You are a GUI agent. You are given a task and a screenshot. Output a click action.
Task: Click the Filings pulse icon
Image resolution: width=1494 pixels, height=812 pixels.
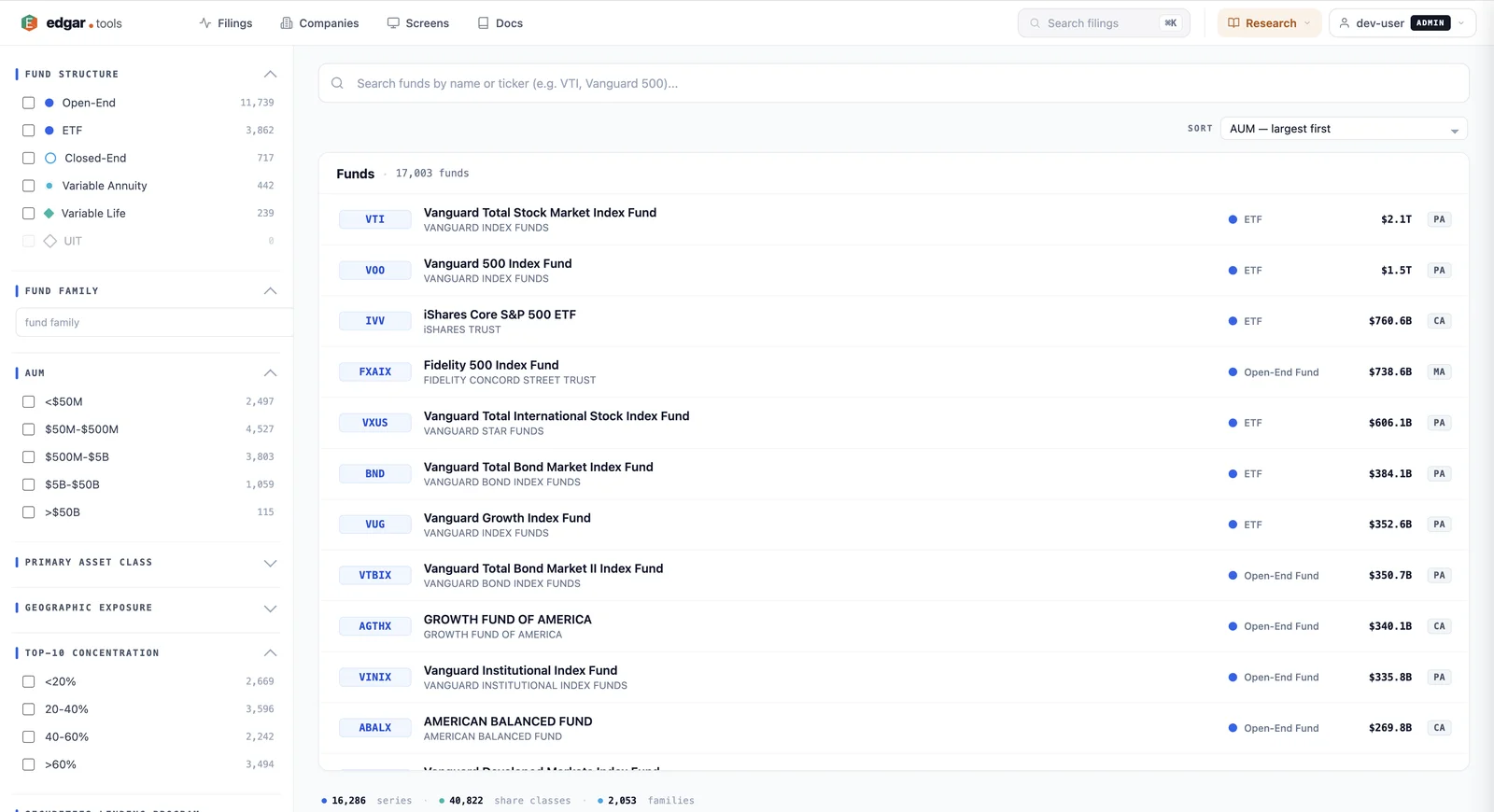205,23
